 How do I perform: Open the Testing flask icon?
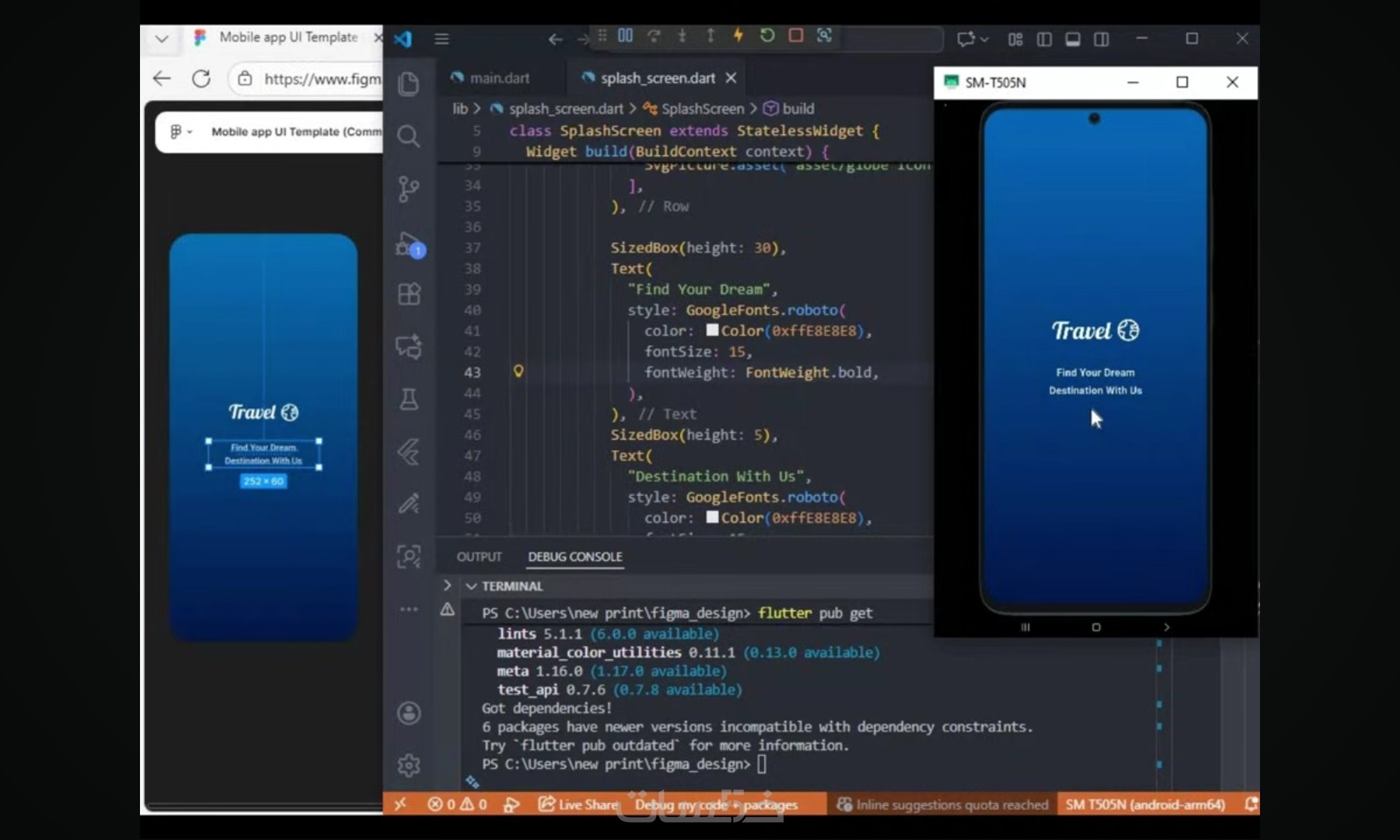pyautogui.click(x=409, y=400)
